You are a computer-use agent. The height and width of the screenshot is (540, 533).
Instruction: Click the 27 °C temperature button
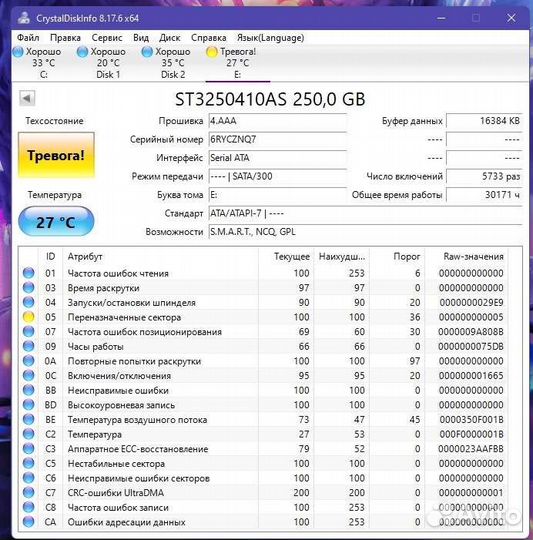pyautogui.click(x=56, y=222)
